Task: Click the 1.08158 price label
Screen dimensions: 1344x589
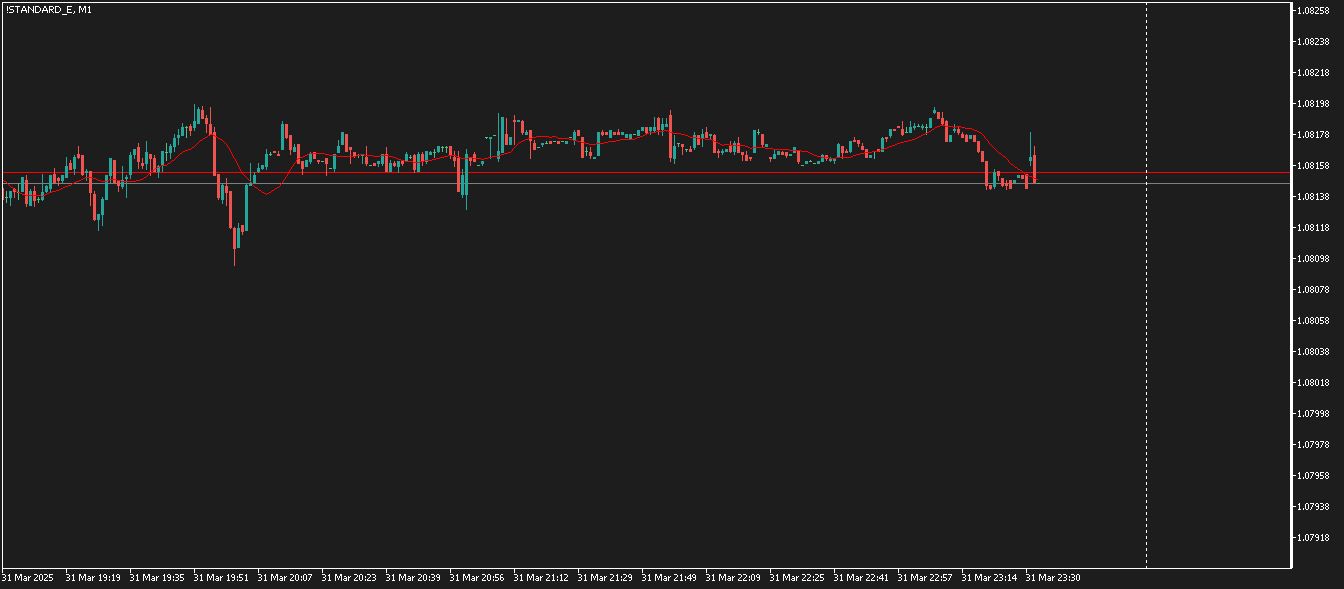Action: pyautogui.click(x=1312, y=166)
